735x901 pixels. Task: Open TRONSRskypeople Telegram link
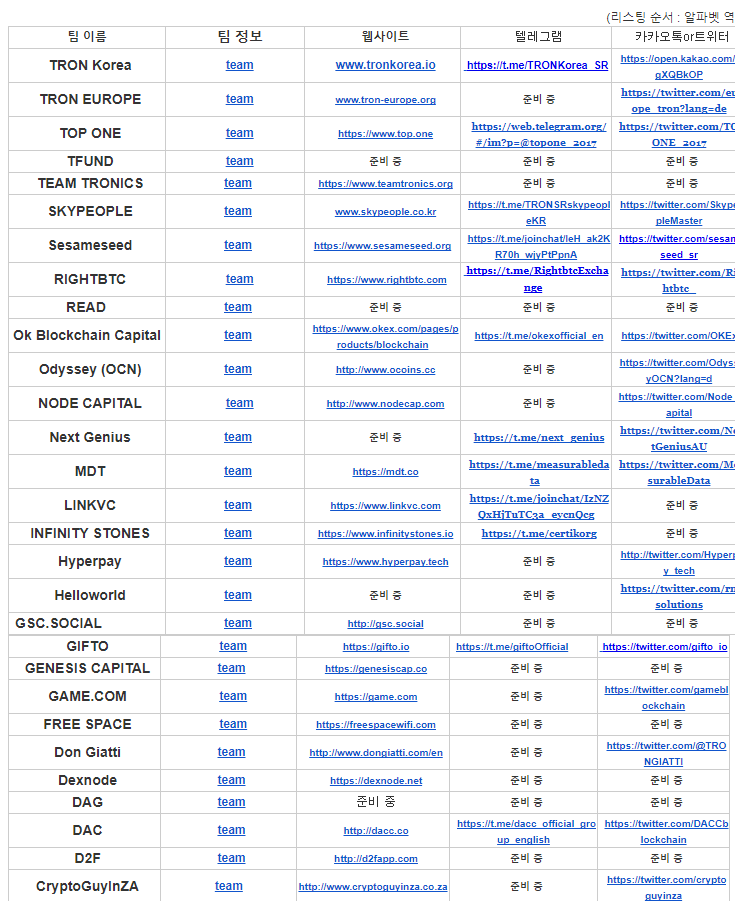click(538, 213)
